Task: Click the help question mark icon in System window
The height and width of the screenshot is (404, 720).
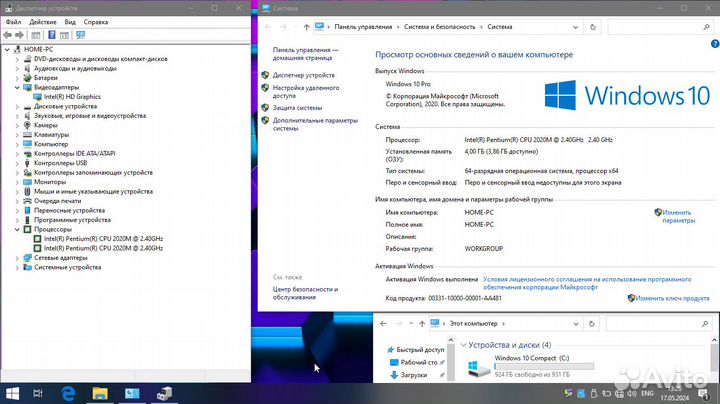Action: tap(715, 44)
